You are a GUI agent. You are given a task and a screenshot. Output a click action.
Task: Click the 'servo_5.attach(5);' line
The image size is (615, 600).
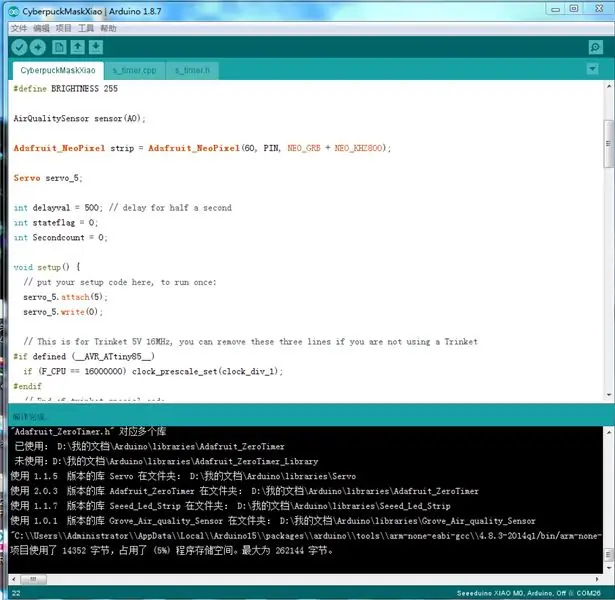tap(65, 297)
